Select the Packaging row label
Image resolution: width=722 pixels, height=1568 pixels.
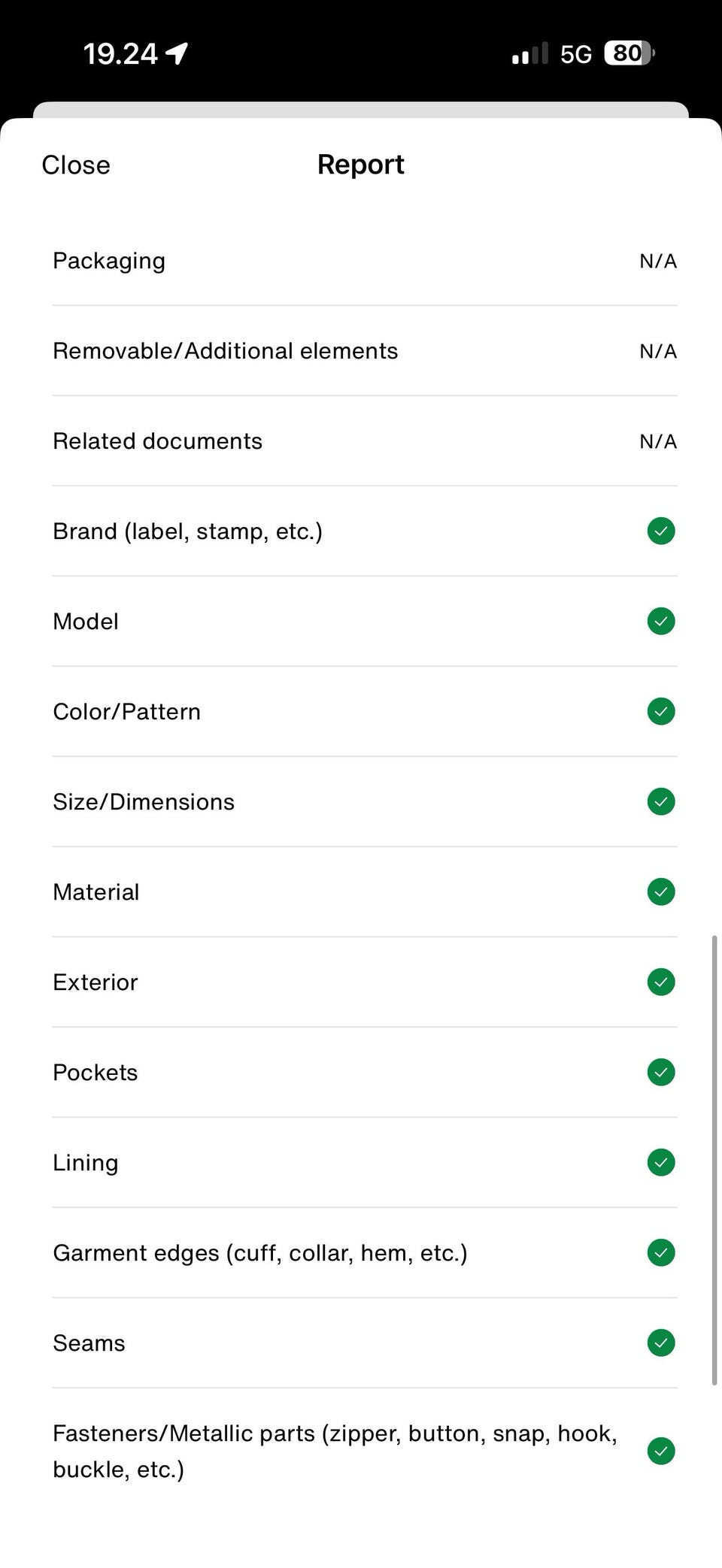[x=109, y=261]
